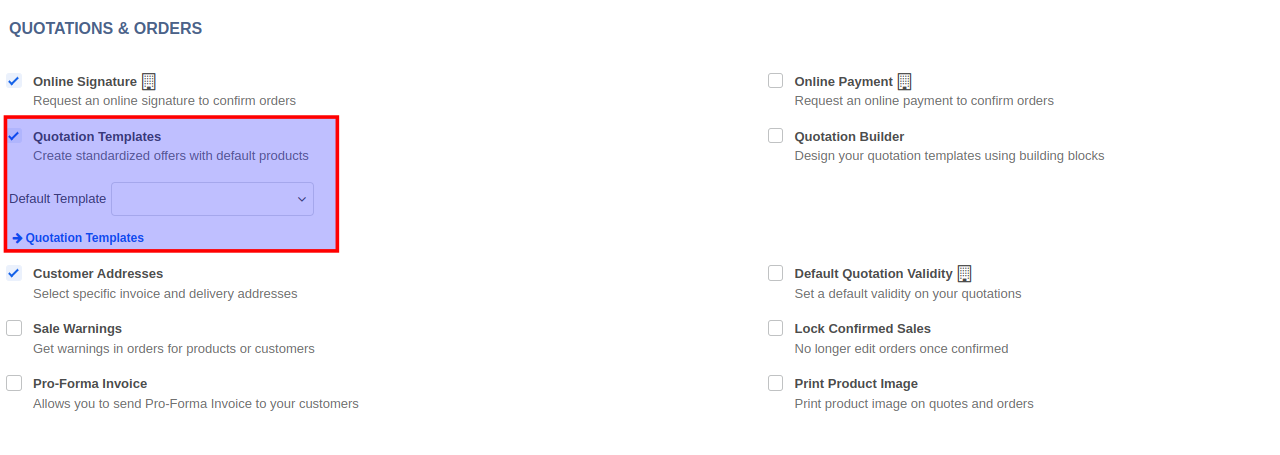Image resolution: width=1280 pixels, height=455 pixels.
Task: Click the arrow icon before Quotation Templates link
Action: [x=17, y=238]
